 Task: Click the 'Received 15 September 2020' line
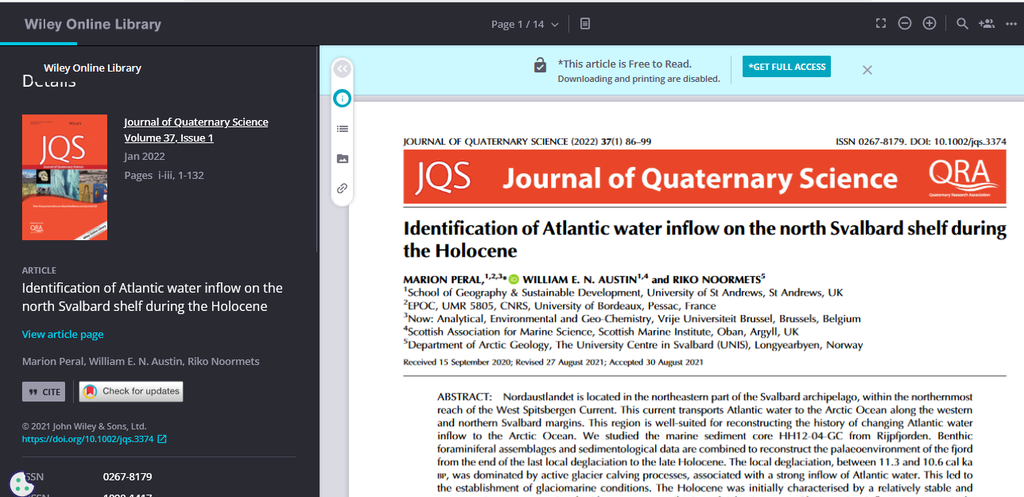(x=553, y=362)
